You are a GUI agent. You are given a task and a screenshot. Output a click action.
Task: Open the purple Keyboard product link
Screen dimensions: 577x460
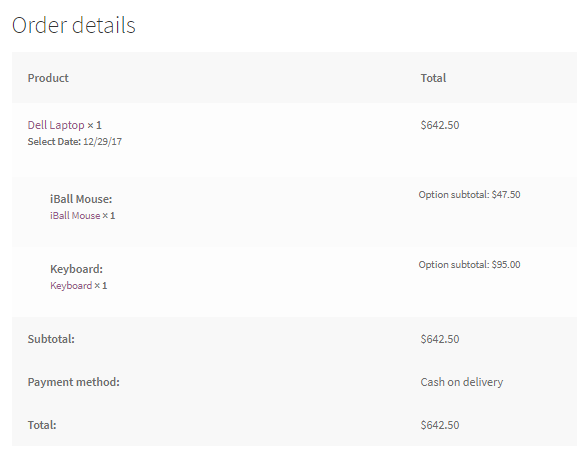pos(71,286)
